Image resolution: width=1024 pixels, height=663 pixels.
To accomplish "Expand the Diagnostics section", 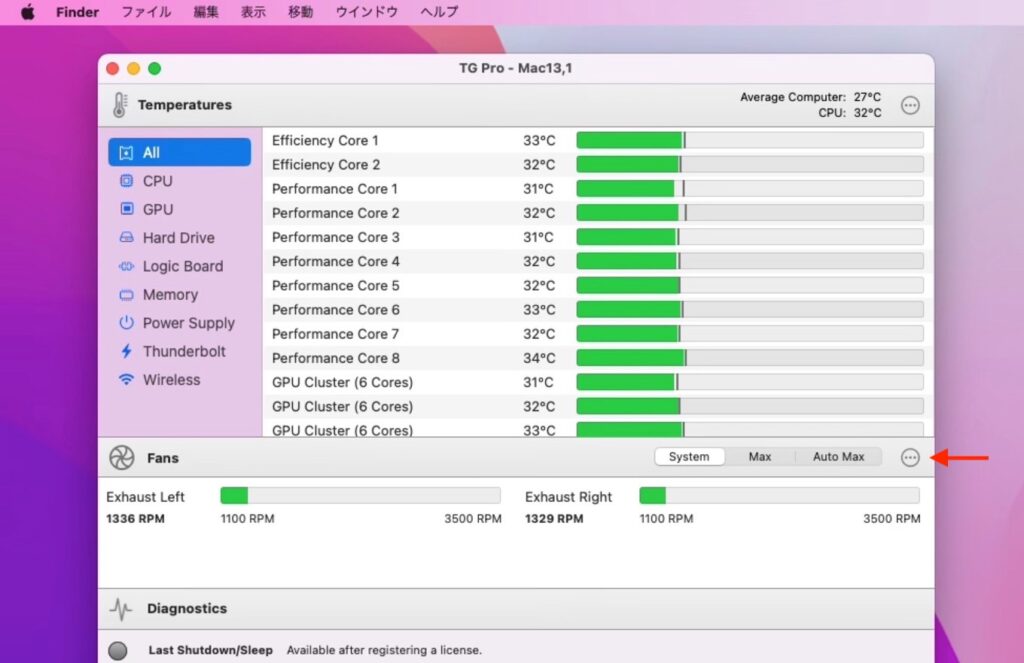I will pos(187,608).
